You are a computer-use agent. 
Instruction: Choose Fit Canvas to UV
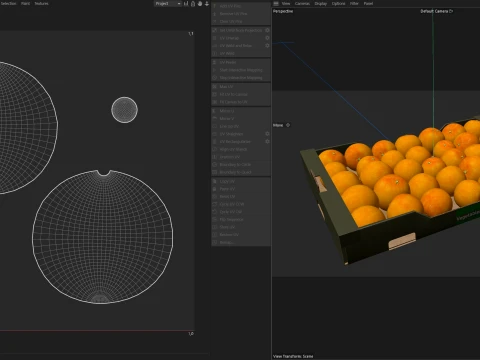click(x=241, y=102)
